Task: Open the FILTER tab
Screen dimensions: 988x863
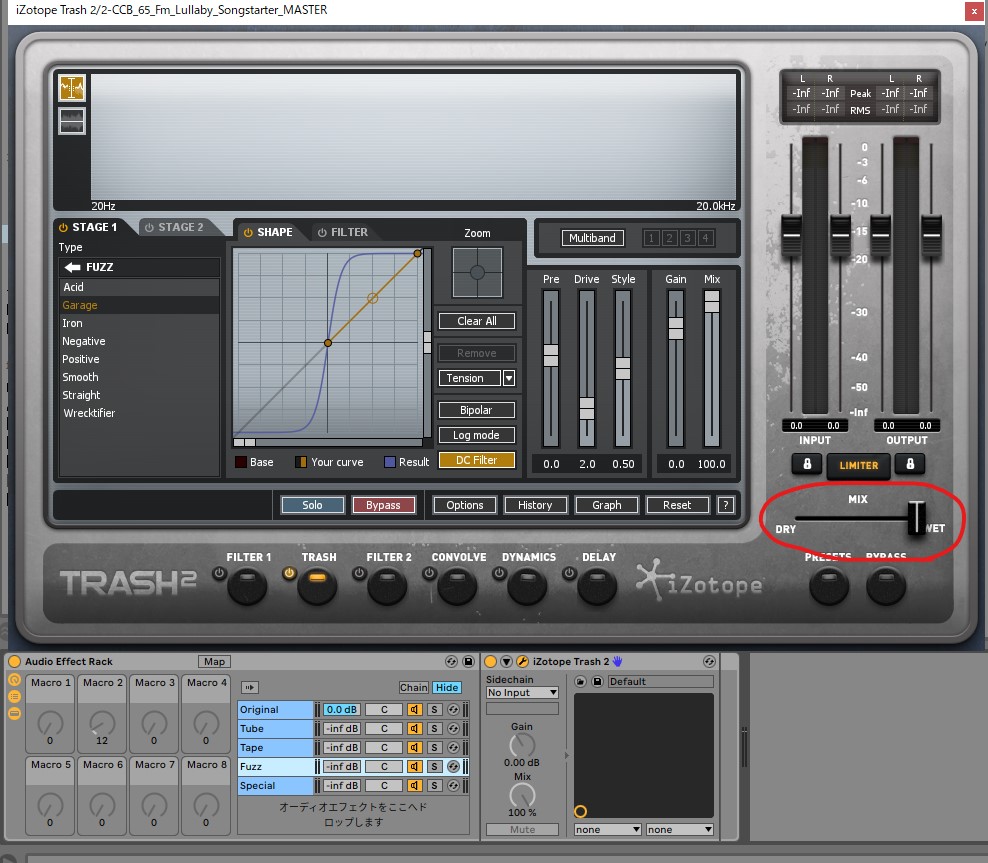Action: coord(349,232)
